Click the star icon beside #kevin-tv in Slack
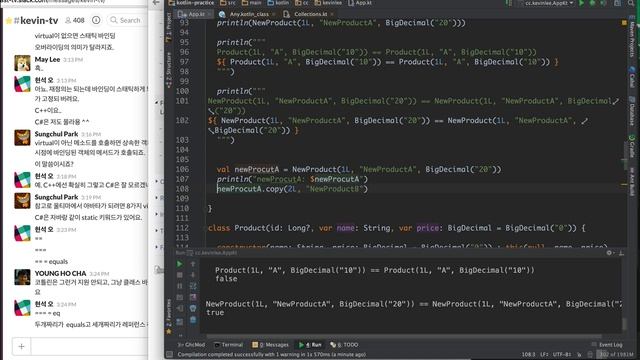The image size is (640, 360). tap(8, 20)
